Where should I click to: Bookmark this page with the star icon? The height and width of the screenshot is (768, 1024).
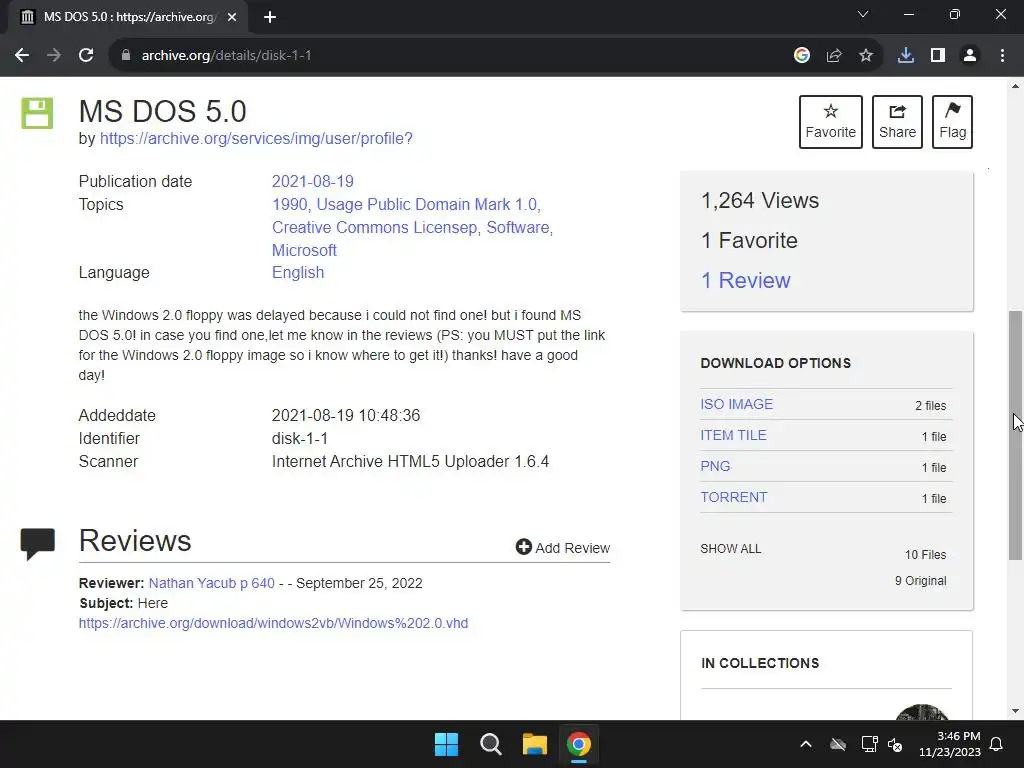coord(866,56)
